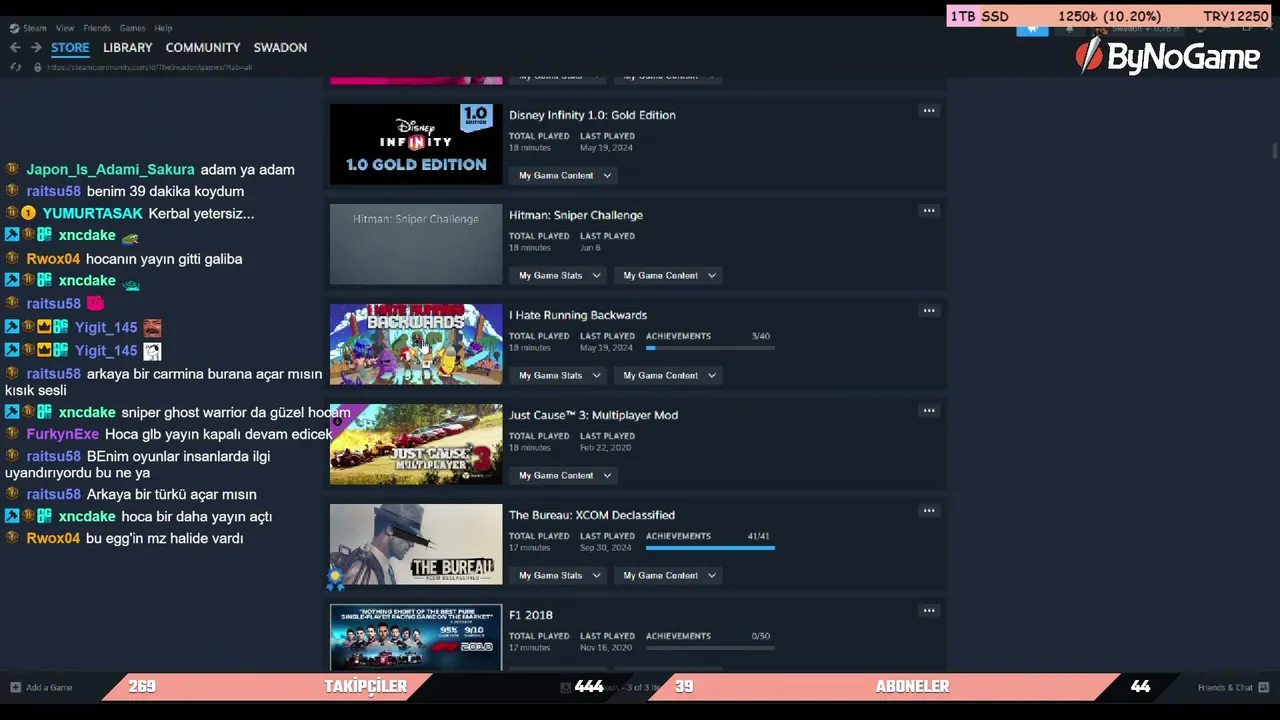Screen dimensions: 1280x720
Task: Open more options for F1 2018
Action: pos(929,611)
